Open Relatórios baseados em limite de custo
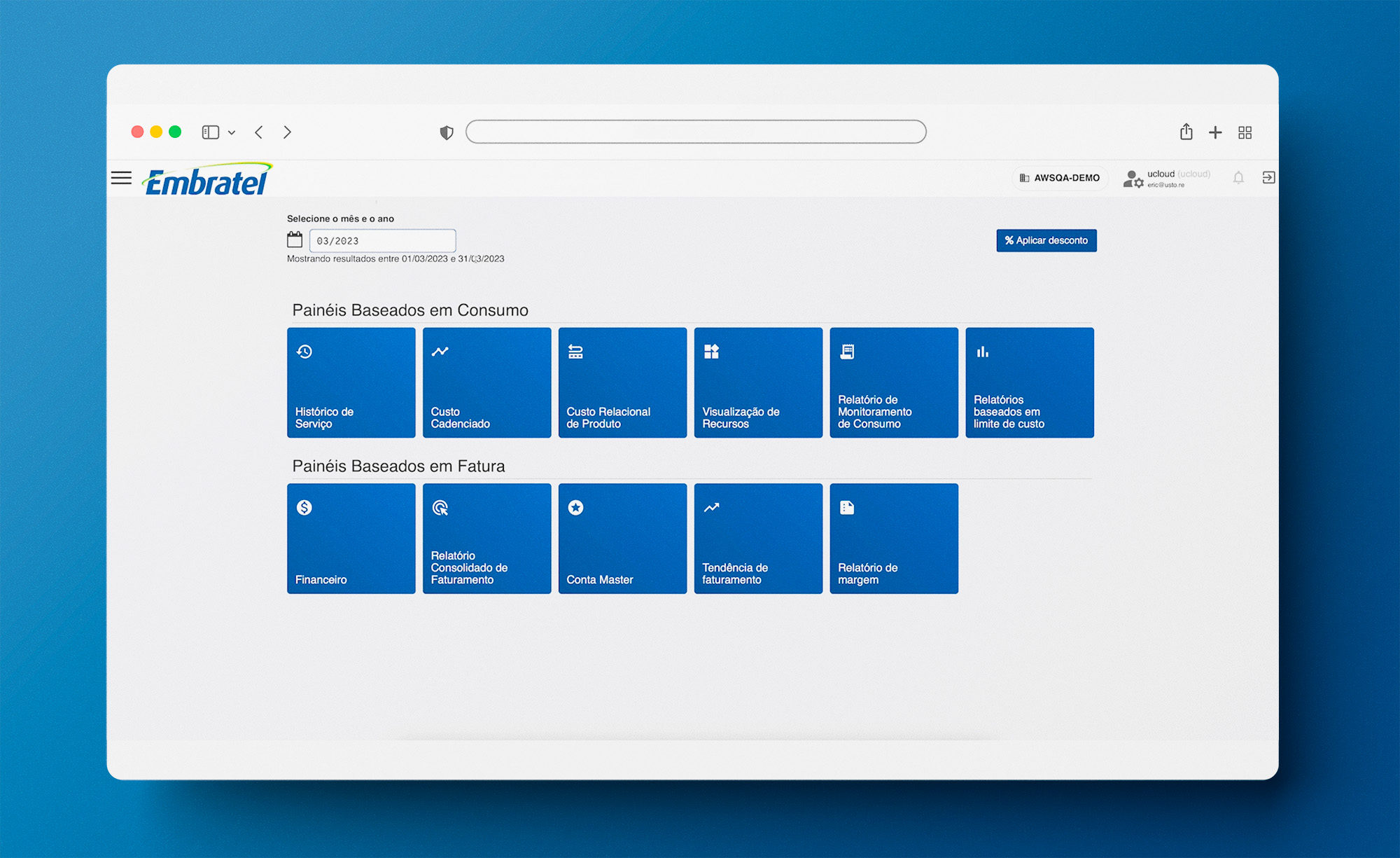The height and width of the screenshot is (858, 1400). [1030, 382]
